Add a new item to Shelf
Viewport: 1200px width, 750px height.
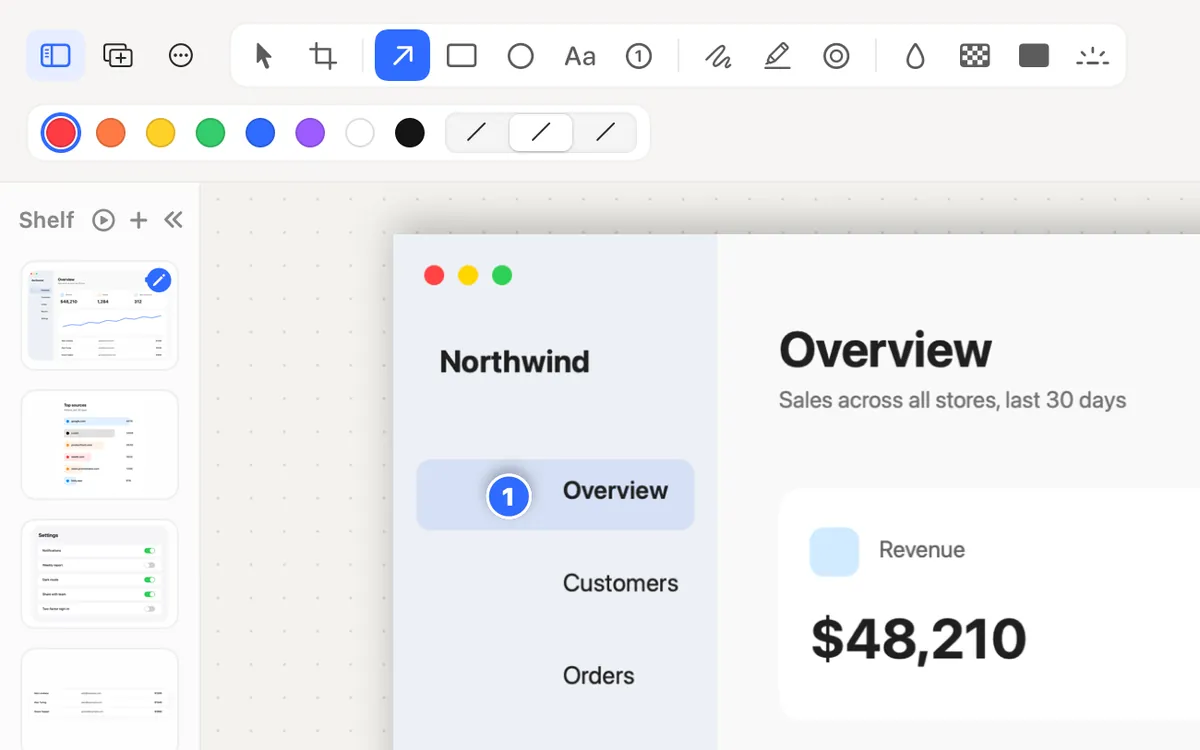[x=139, y=220]
